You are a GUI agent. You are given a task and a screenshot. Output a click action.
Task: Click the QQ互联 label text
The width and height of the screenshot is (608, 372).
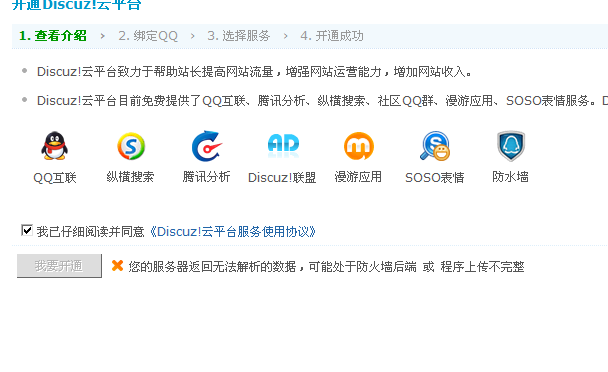pyautogui.click(x=55, y=178)
